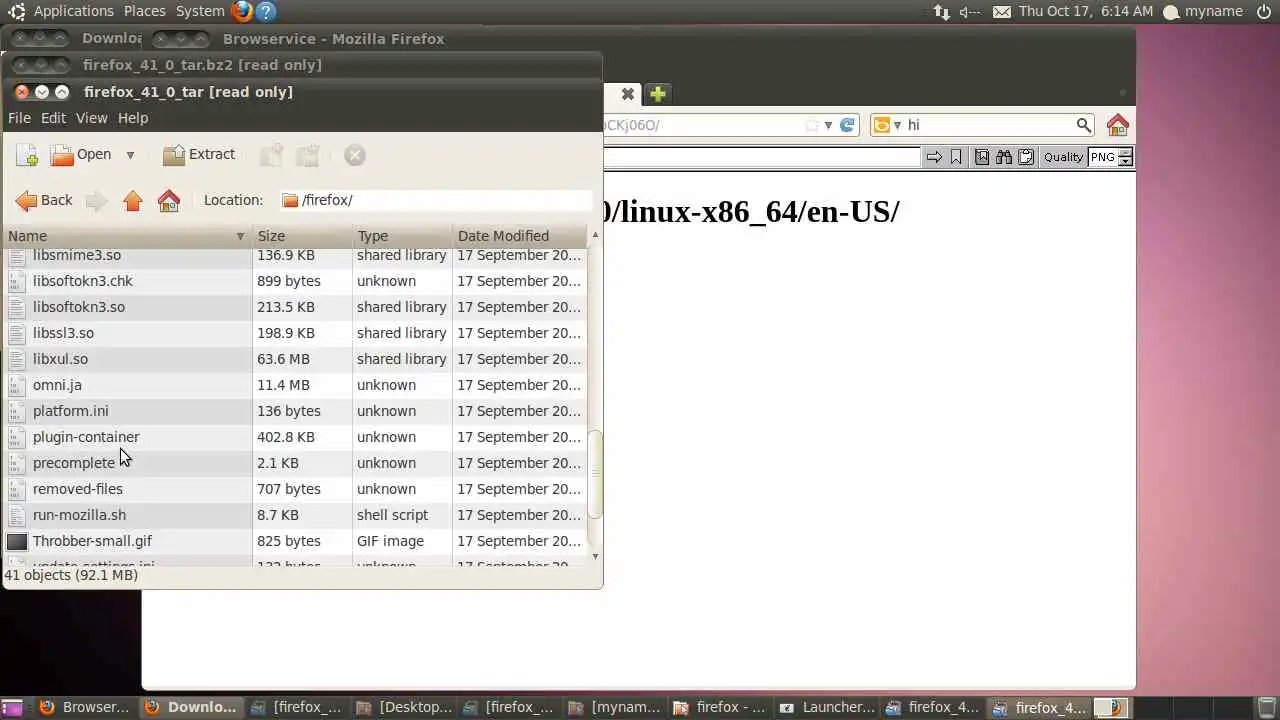Click the Quality PNG stepper control
The image size is (1280, 720).
[x=1125, y=157]
